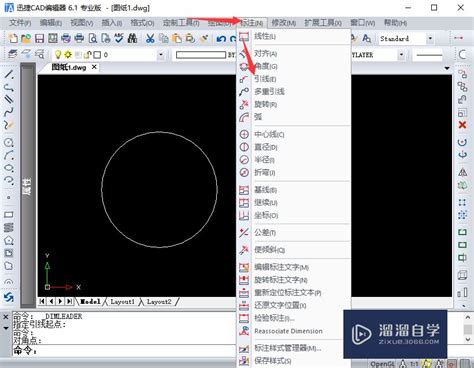Click the OpenGL status bar entry

[x=382, y=364]
